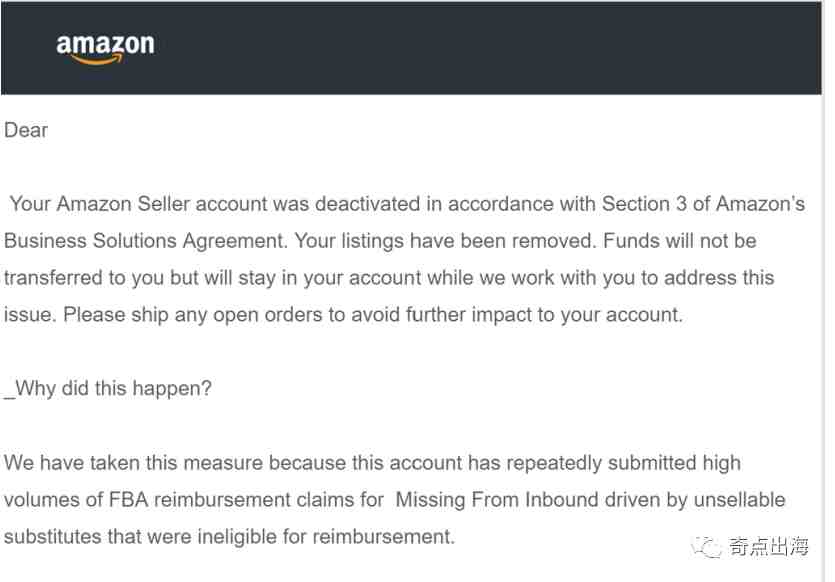
Task: Click the "Funds will not be" text
Action: pyautogui.click(x=681, y=241)
